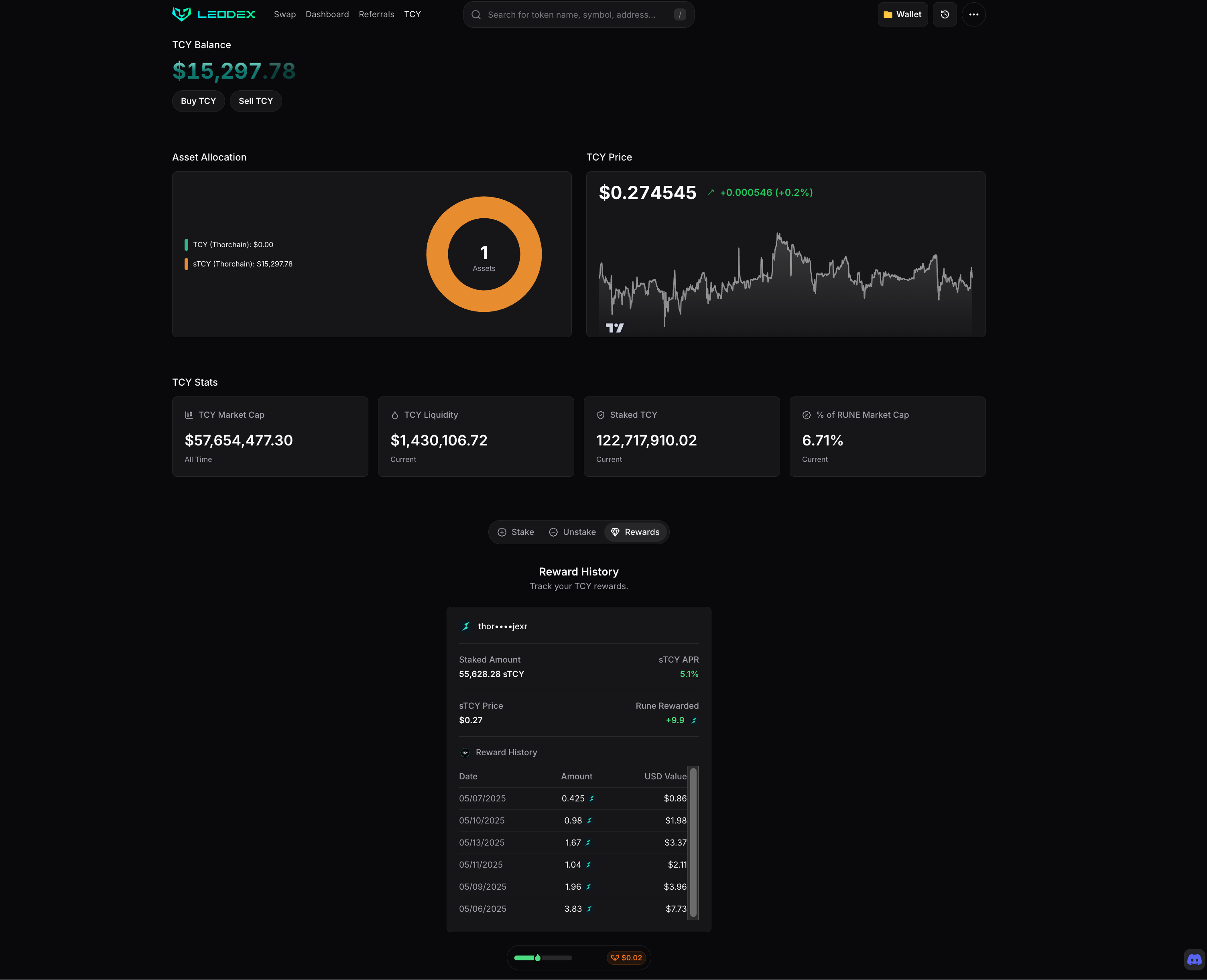1207x980 pixels.
Task: Click the search magnifier icon
Action: tap(476, 15)
